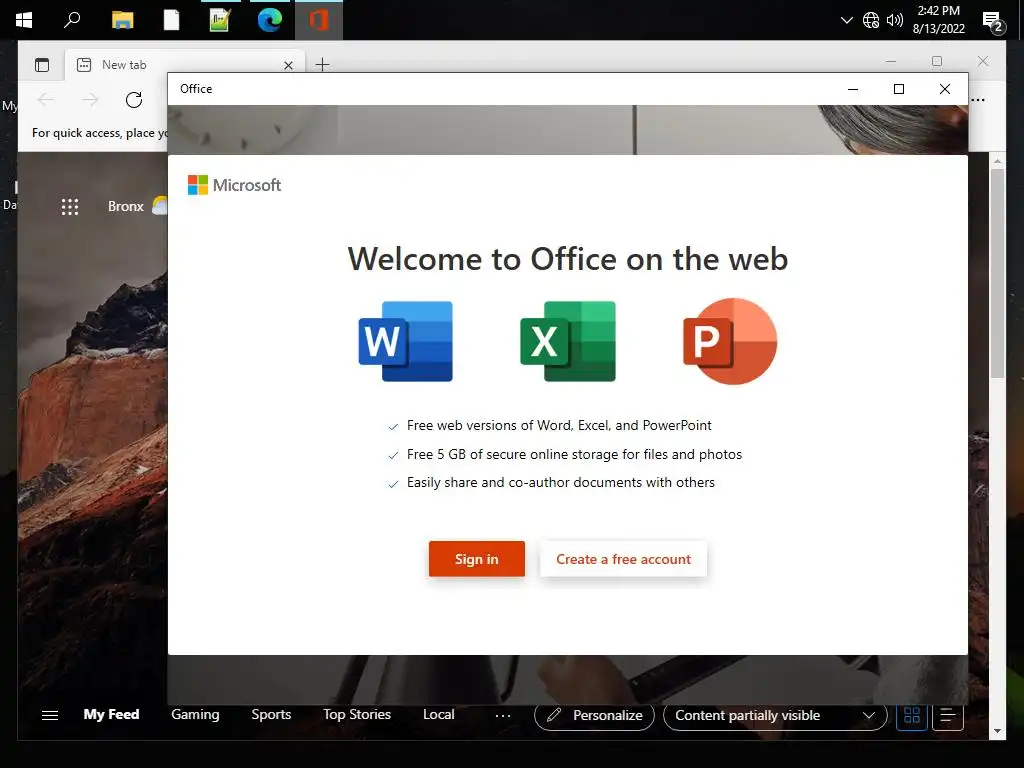
Task: Minimize the Office window
Action: coord(853,89)
